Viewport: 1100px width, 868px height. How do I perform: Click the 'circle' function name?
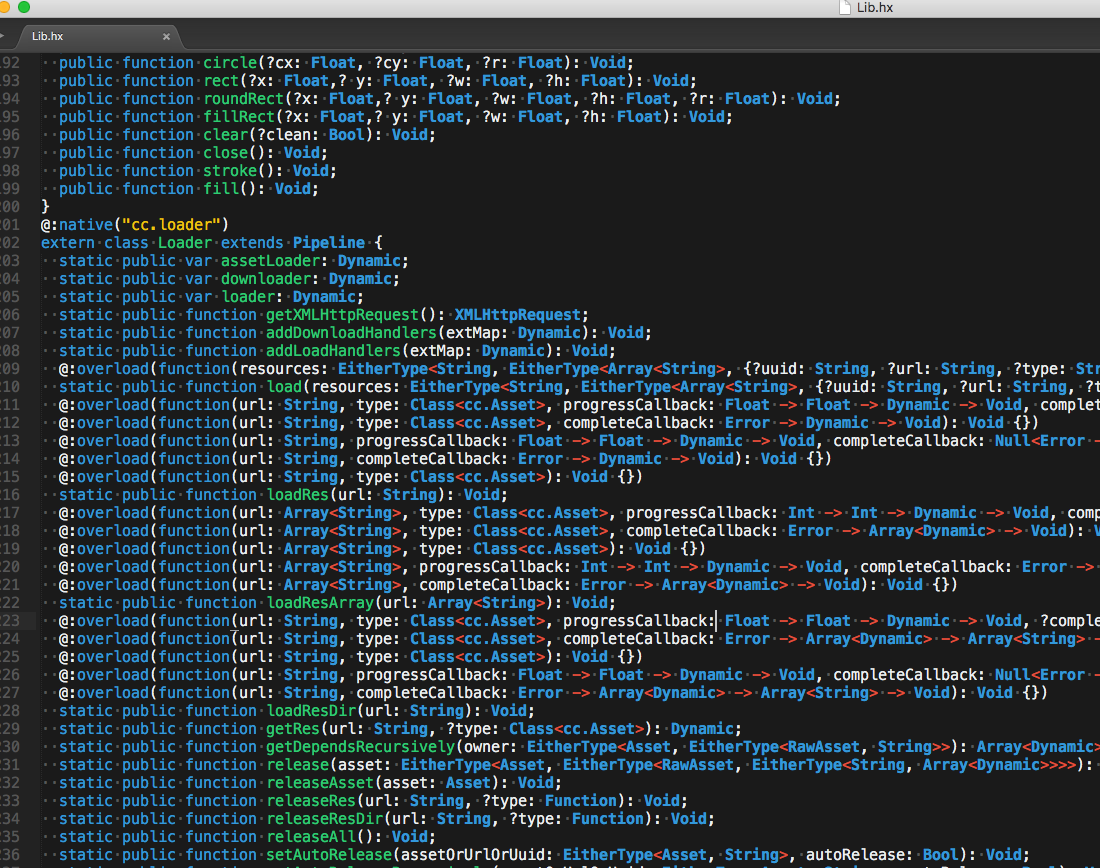click(230, 62)
